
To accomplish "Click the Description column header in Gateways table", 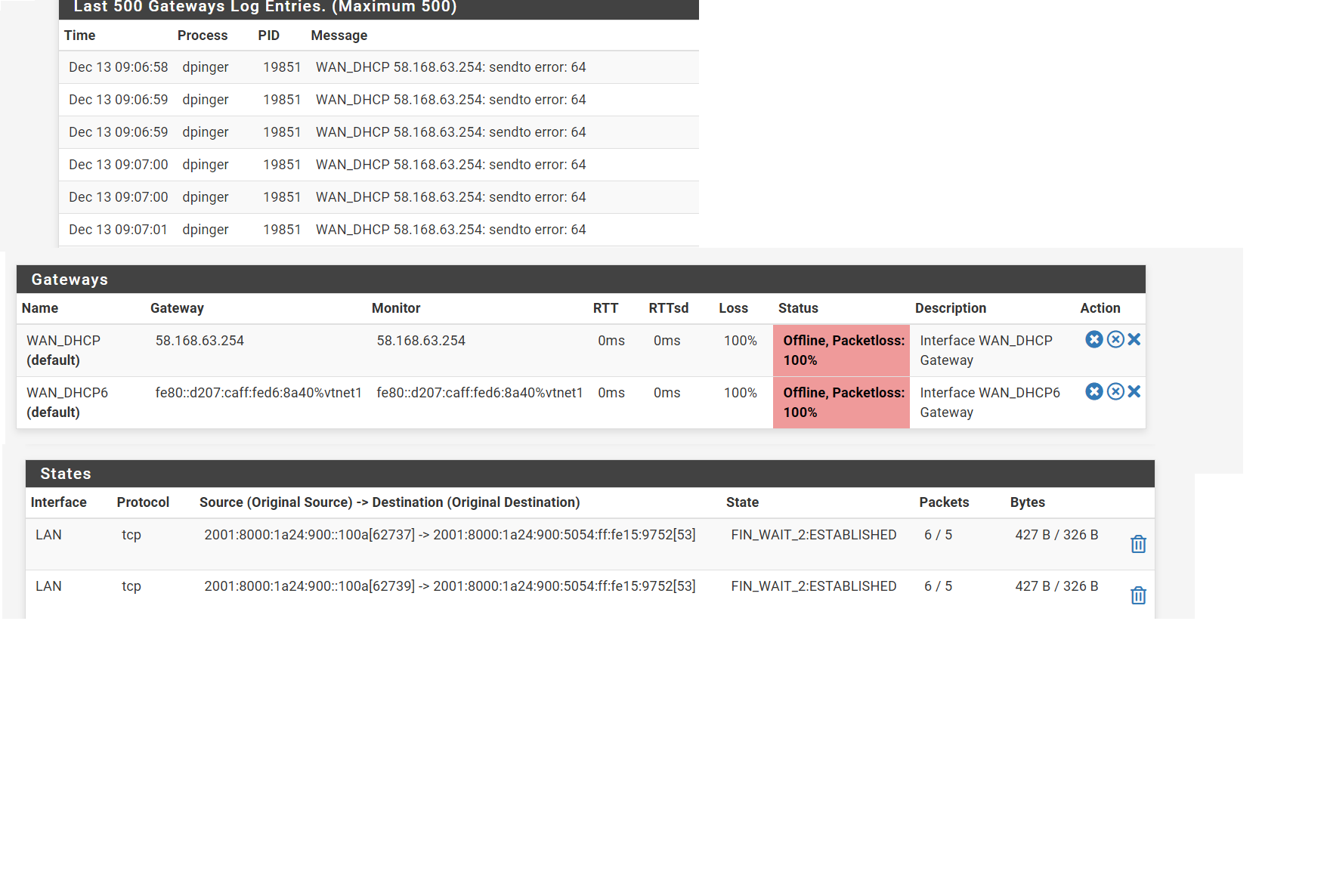I will [951, 308].
